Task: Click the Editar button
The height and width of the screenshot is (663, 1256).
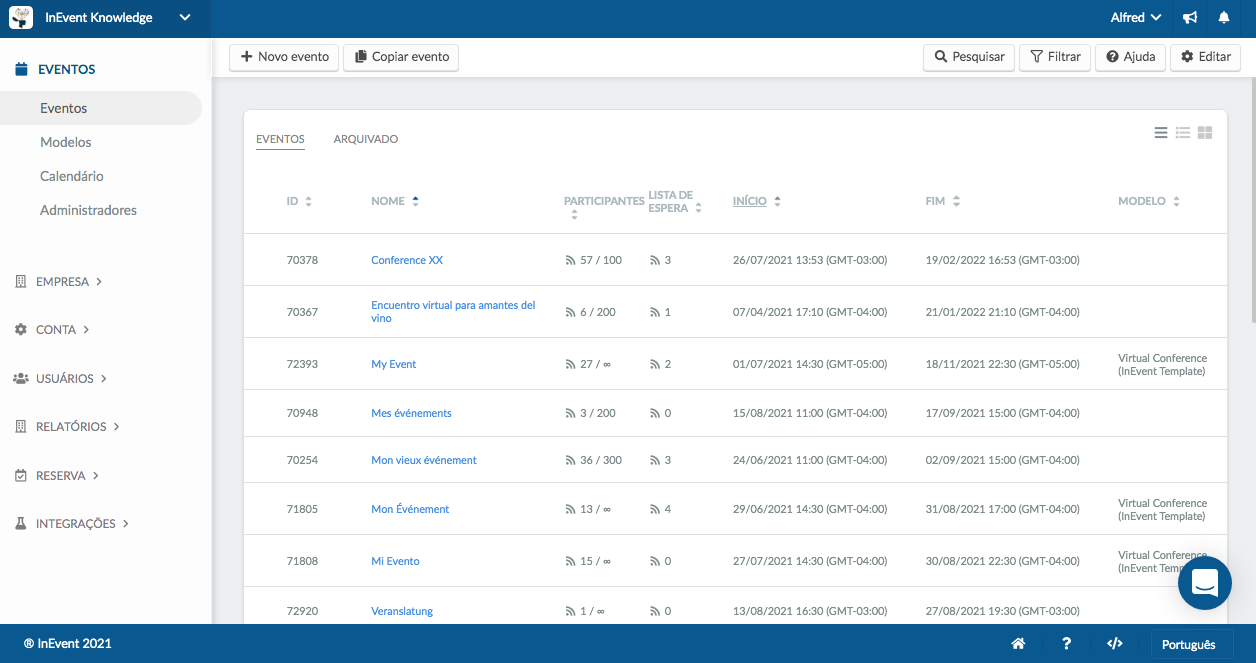Action: [1206, 57]
